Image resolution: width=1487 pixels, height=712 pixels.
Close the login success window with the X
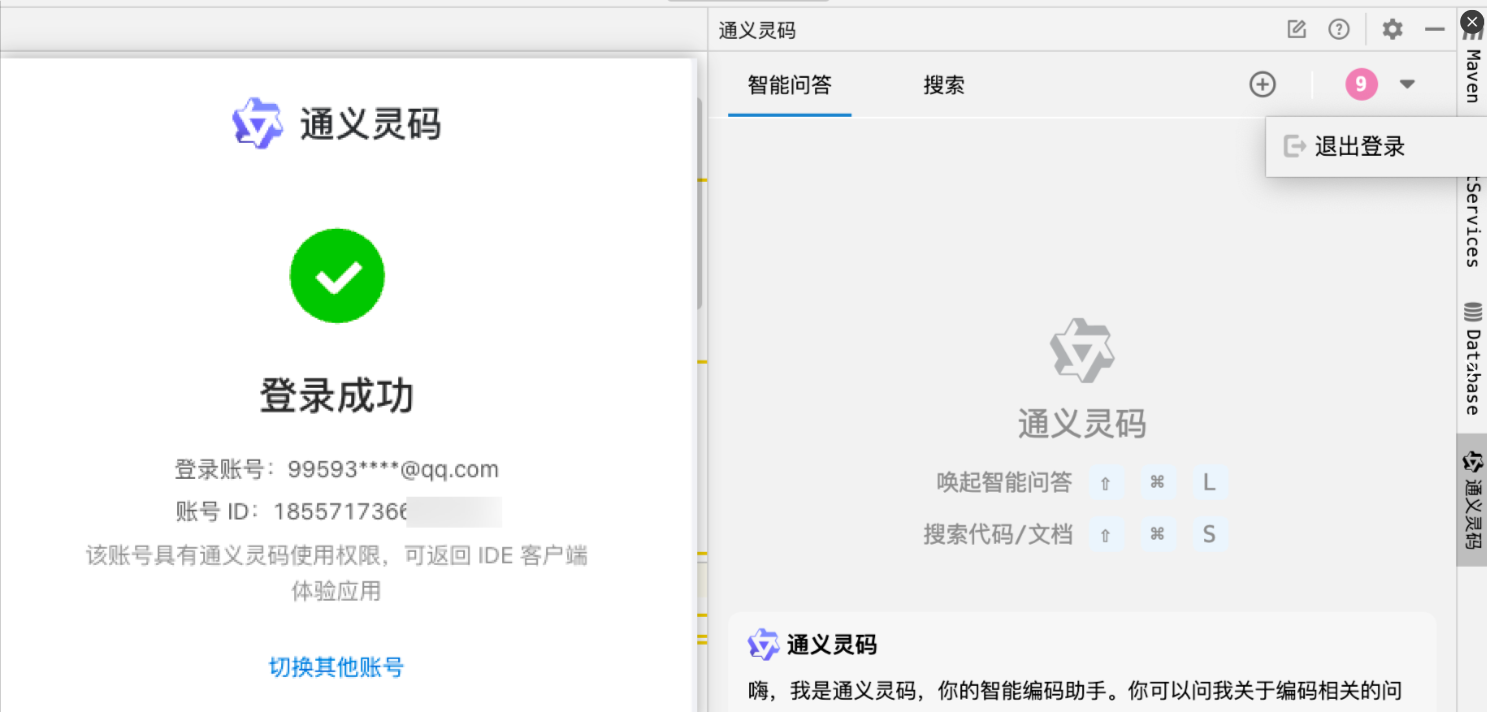click(1471, 21)
